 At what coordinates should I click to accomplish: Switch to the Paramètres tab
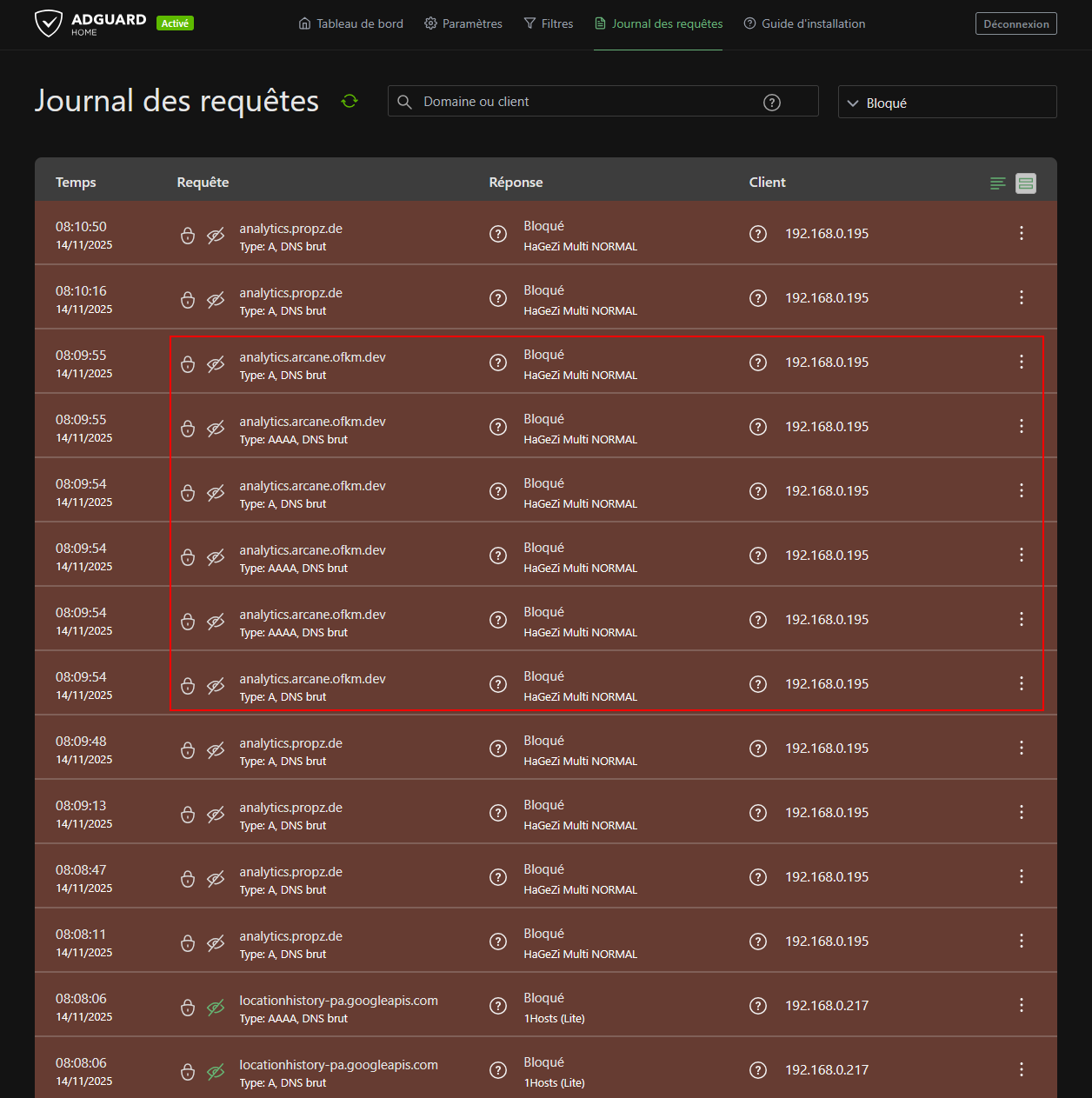tap(463, 23)
